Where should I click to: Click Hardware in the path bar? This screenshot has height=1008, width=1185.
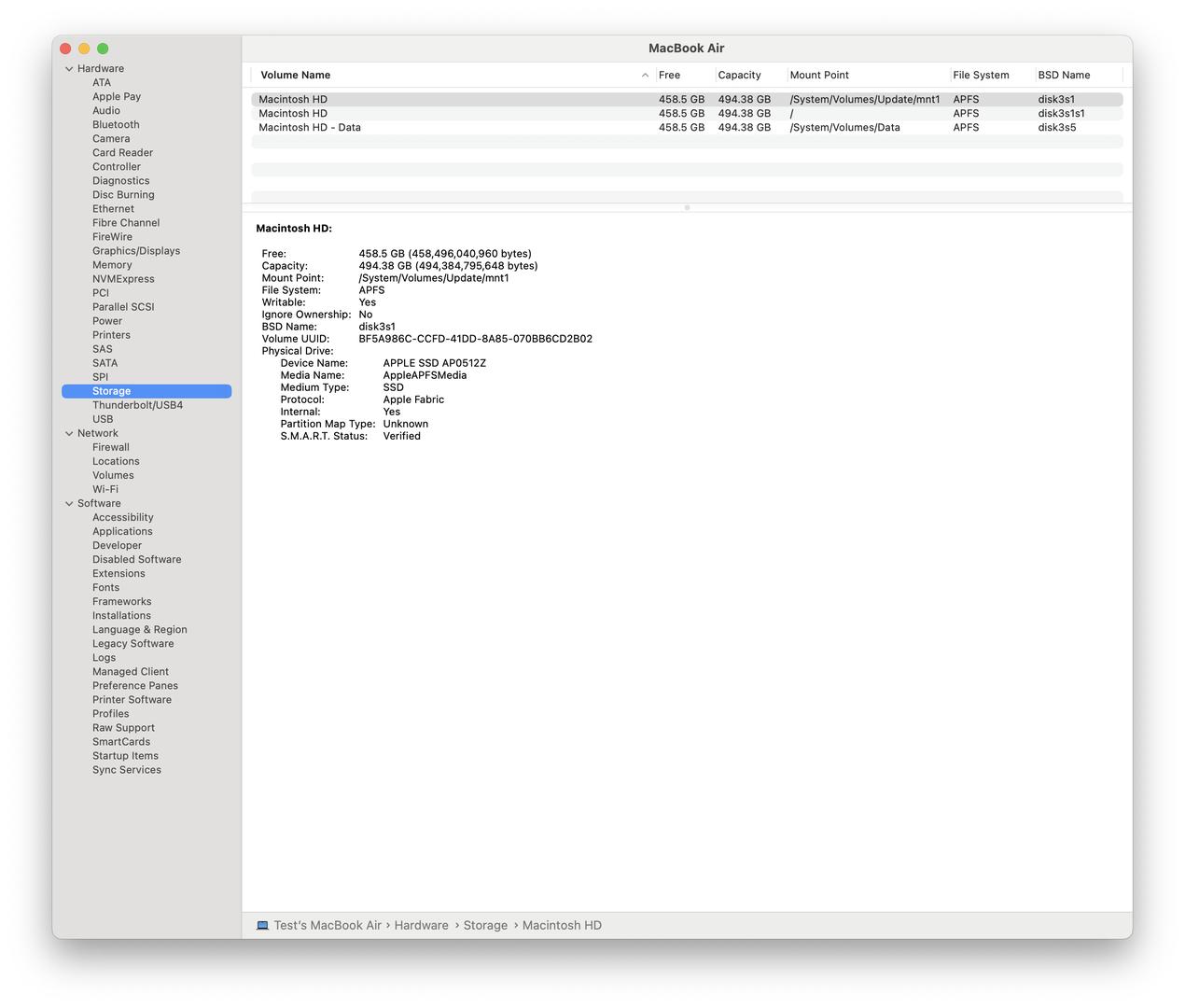tap(421, 926)
